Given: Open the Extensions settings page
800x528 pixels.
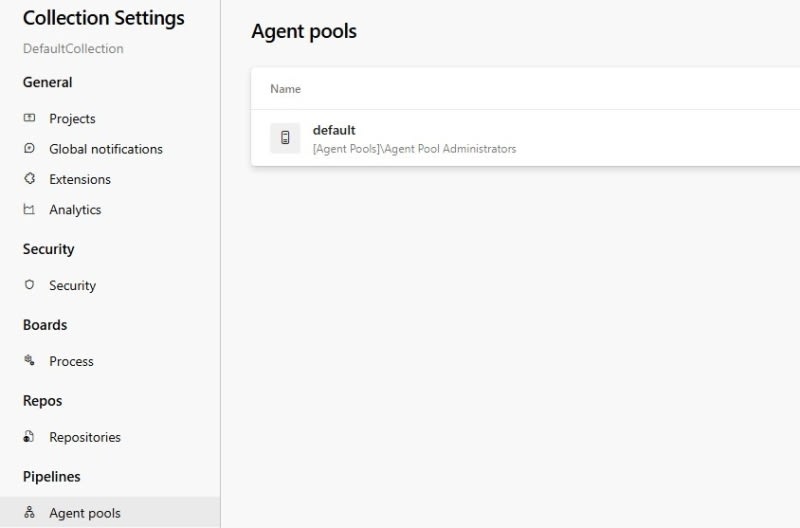Looking at the screenshot, I should pyautogui.click(x=80, y=179).
